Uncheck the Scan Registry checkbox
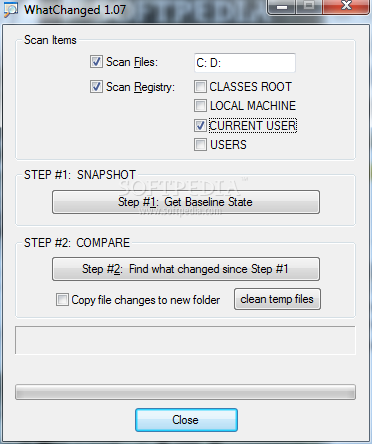The width and height of the screenshot is (372, 444). coord(96,87)
